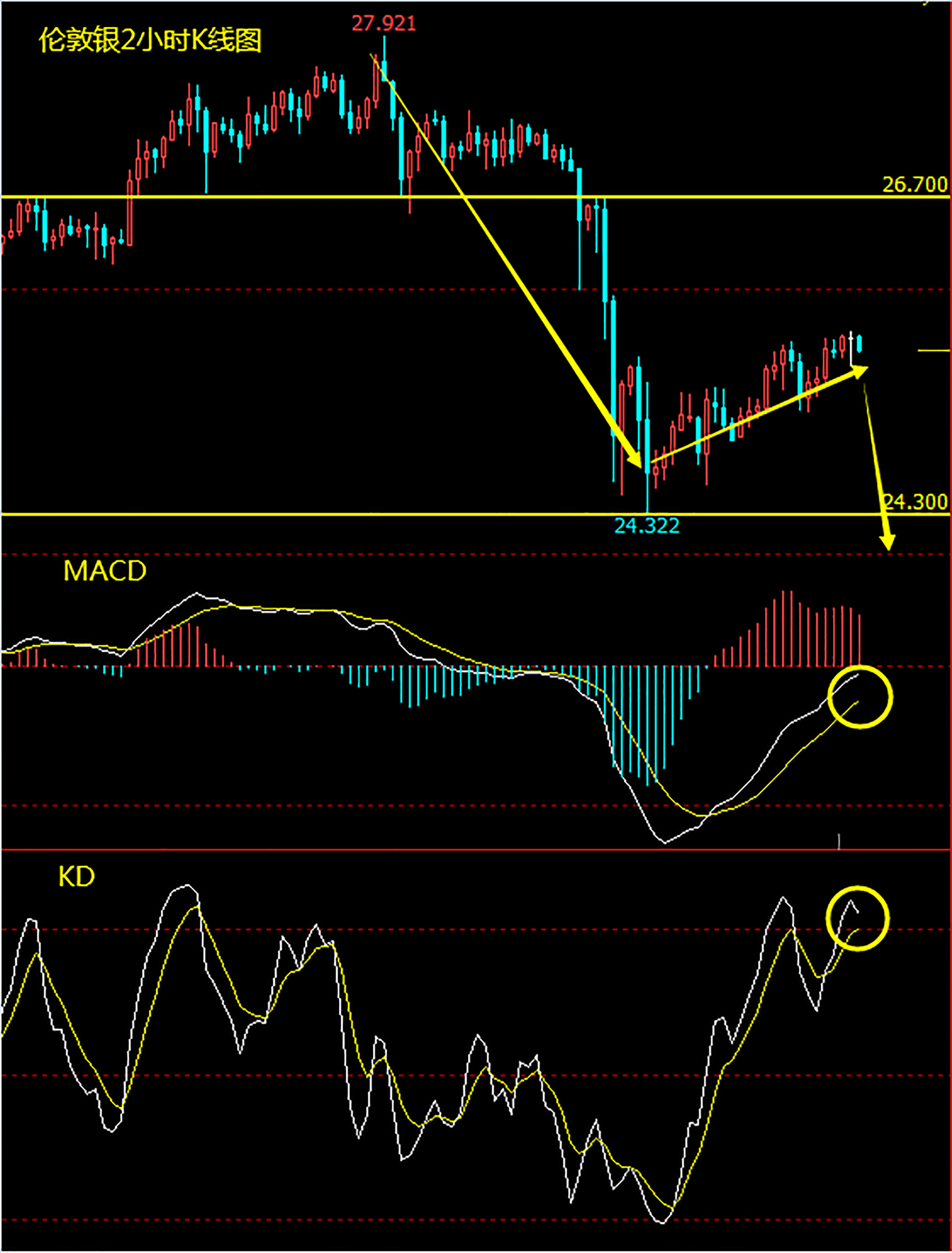Viewport: 952px width, 1253px height.
Task: Click the yellow circle on the MACD lines
Action: 860,697
